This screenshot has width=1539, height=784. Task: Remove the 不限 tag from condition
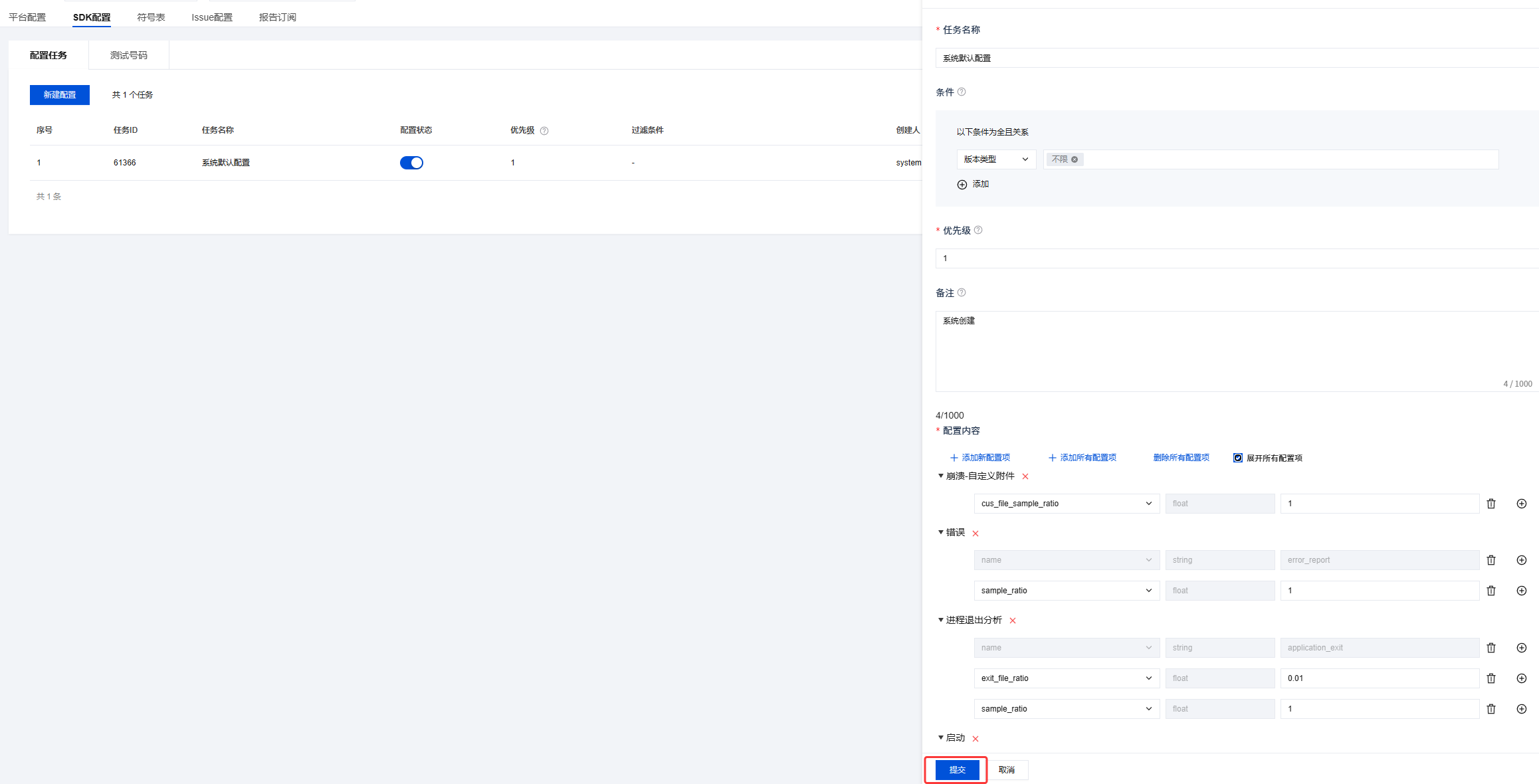[1075, 159]
